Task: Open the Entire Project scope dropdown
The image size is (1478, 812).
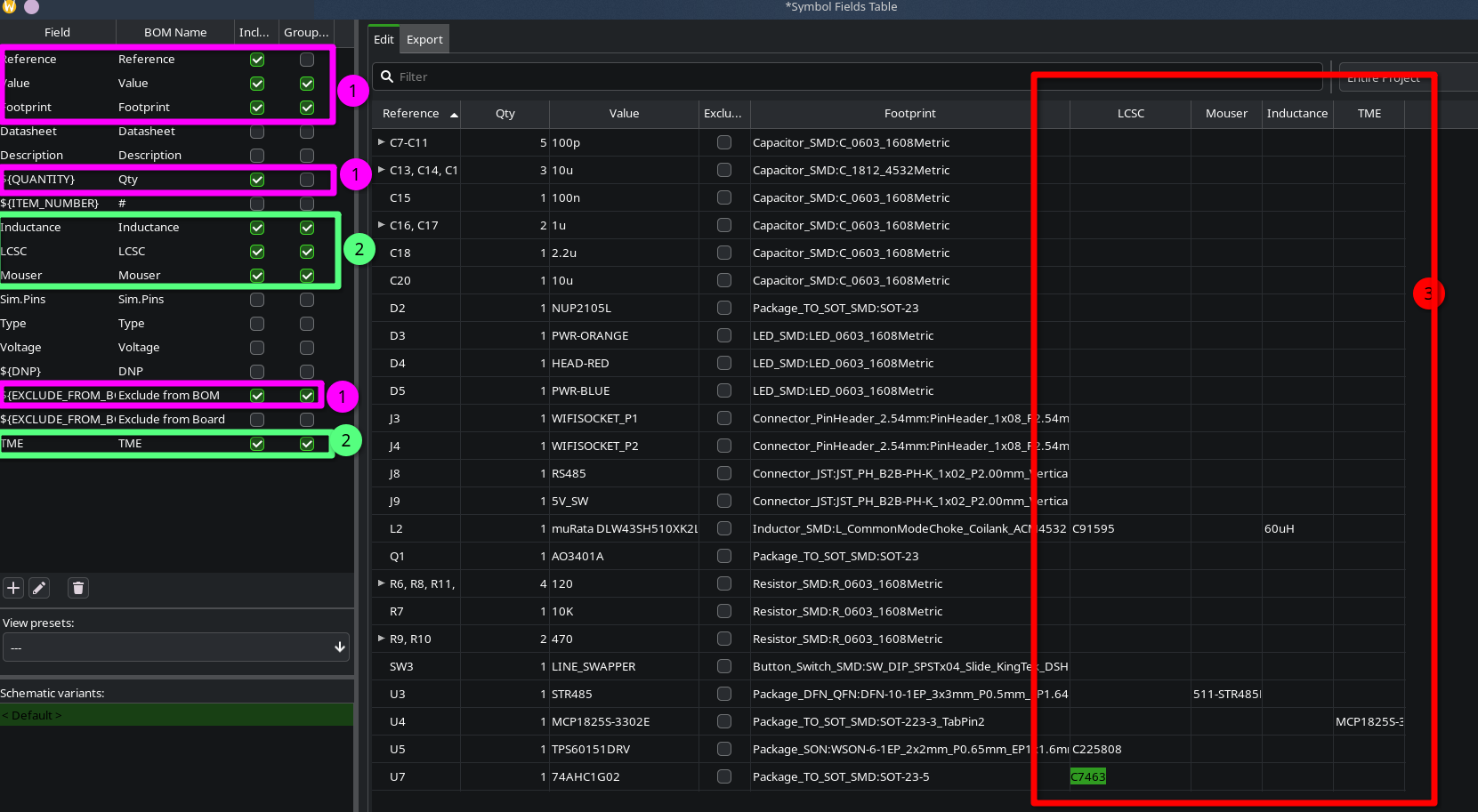Action: click(x=1408, y=77)
